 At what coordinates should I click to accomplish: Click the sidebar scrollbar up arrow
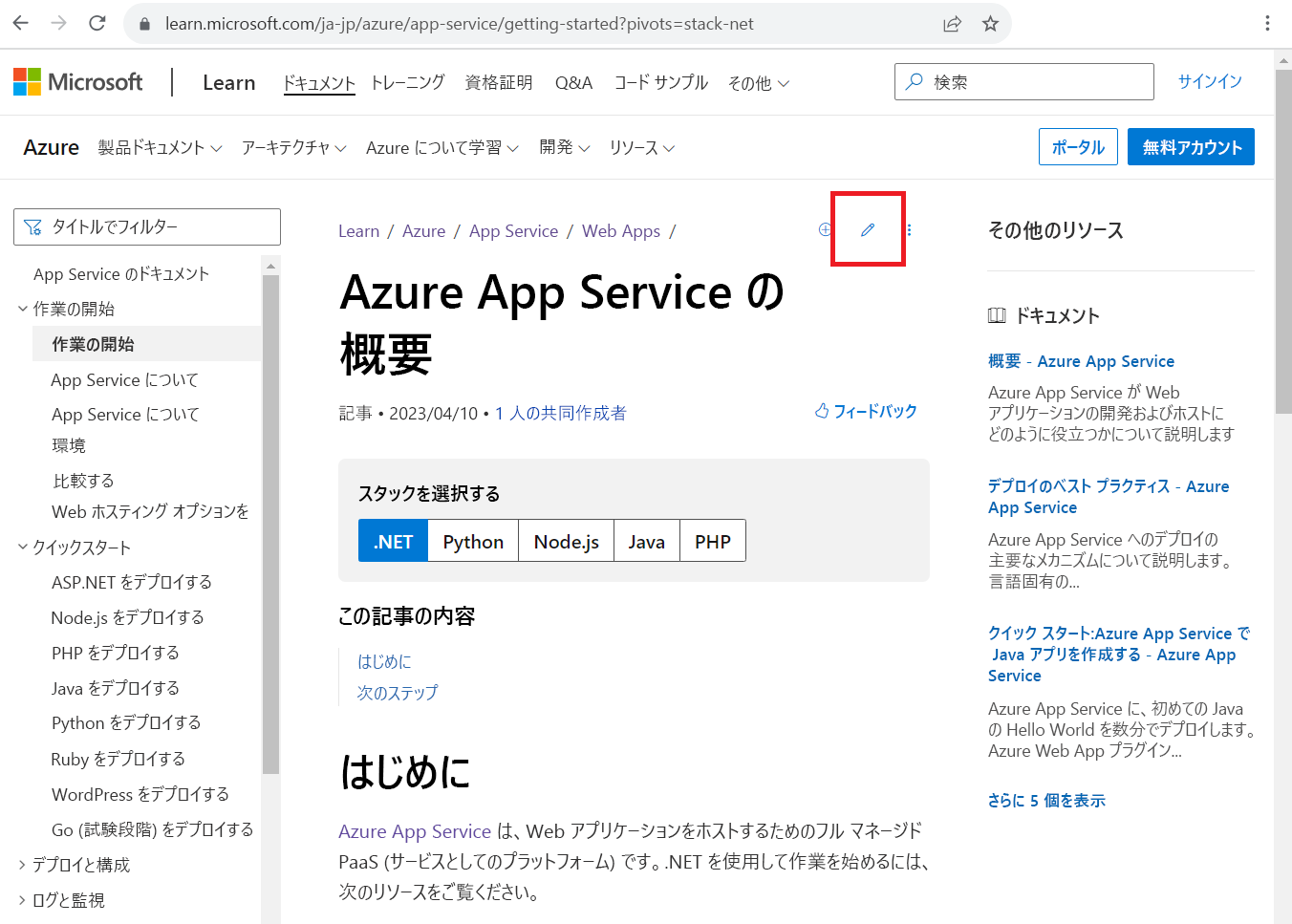point(270,266)
